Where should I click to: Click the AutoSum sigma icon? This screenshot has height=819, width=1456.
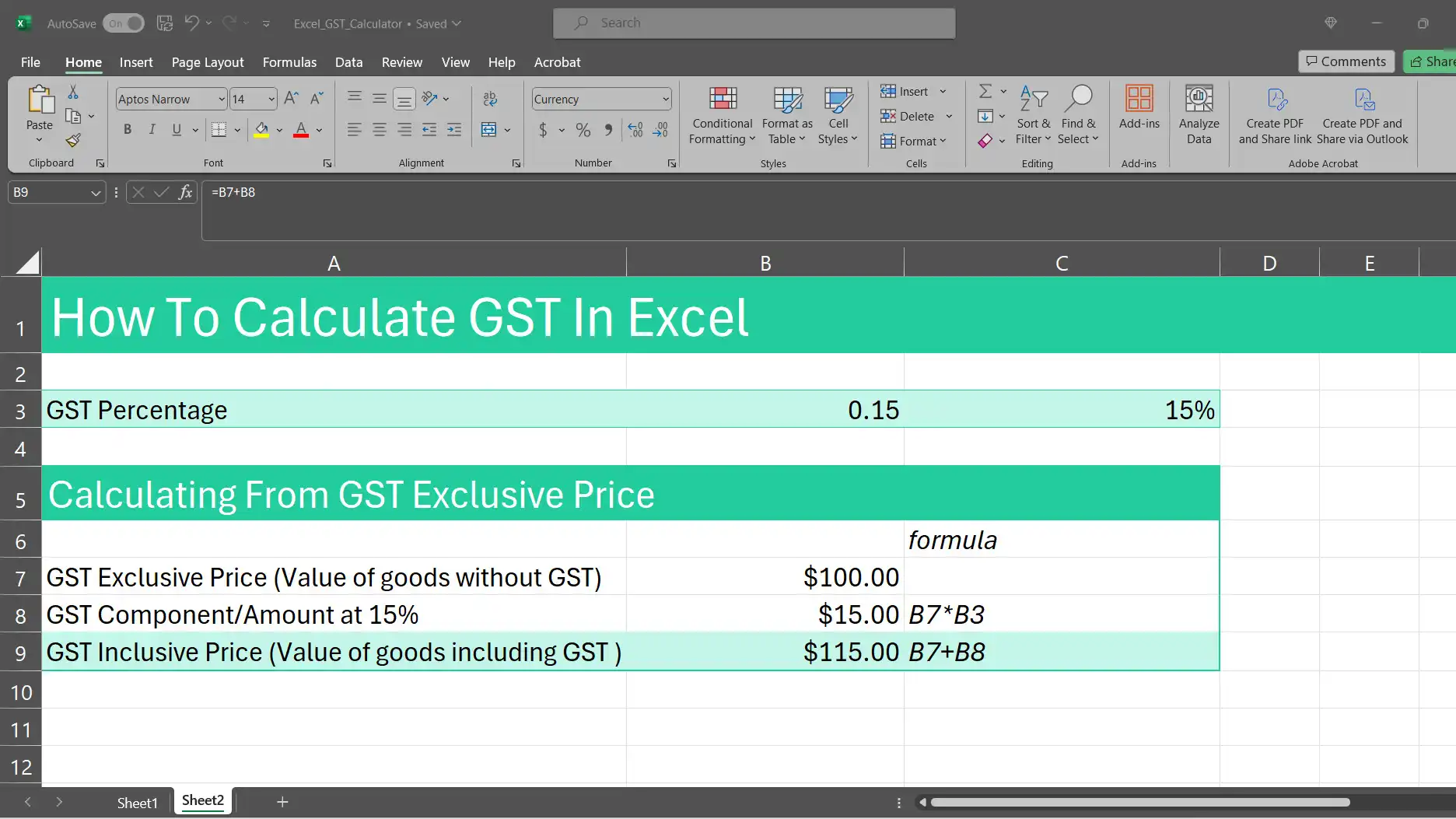985,91
